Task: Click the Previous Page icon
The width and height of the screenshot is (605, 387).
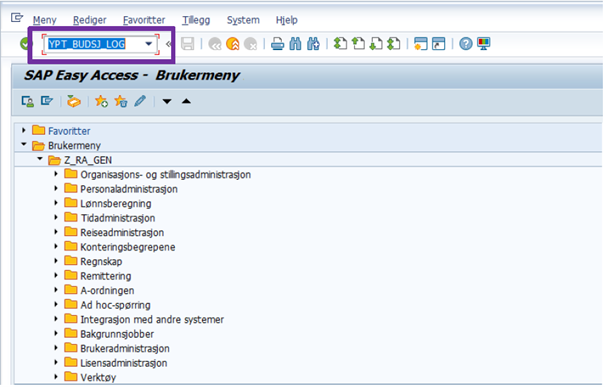Action: click(358, 44)
